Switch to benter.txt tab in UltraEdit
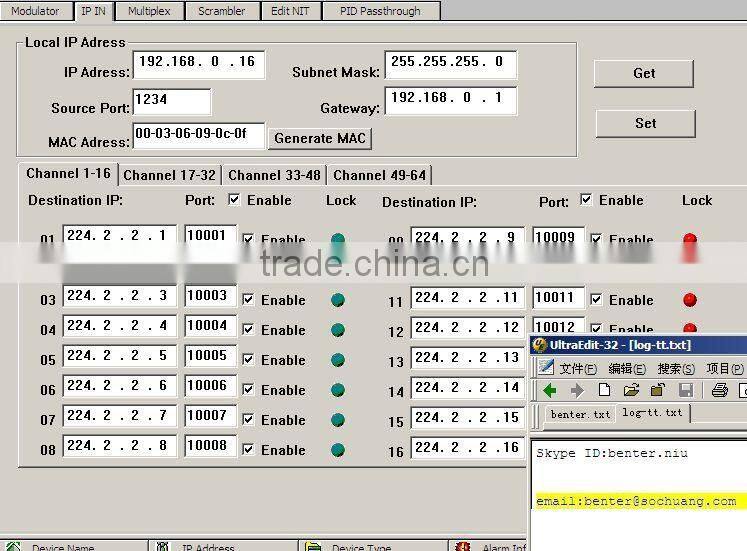 pos(580,414)
